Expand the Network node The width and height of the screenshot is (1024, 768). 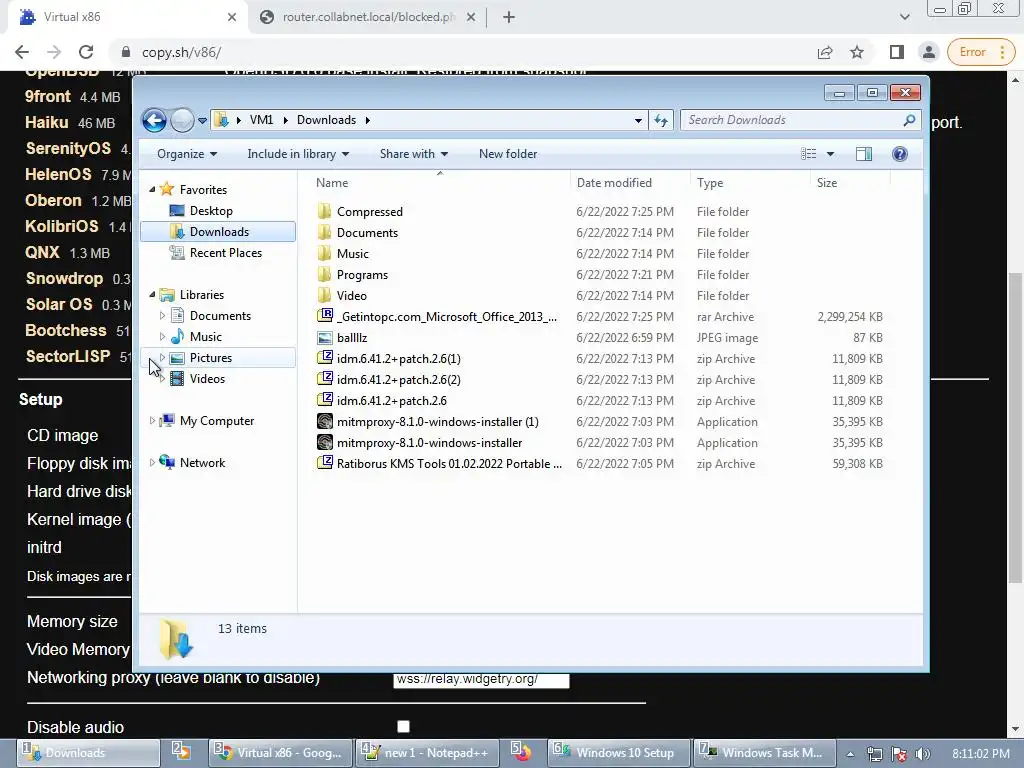tap(152, 462)
